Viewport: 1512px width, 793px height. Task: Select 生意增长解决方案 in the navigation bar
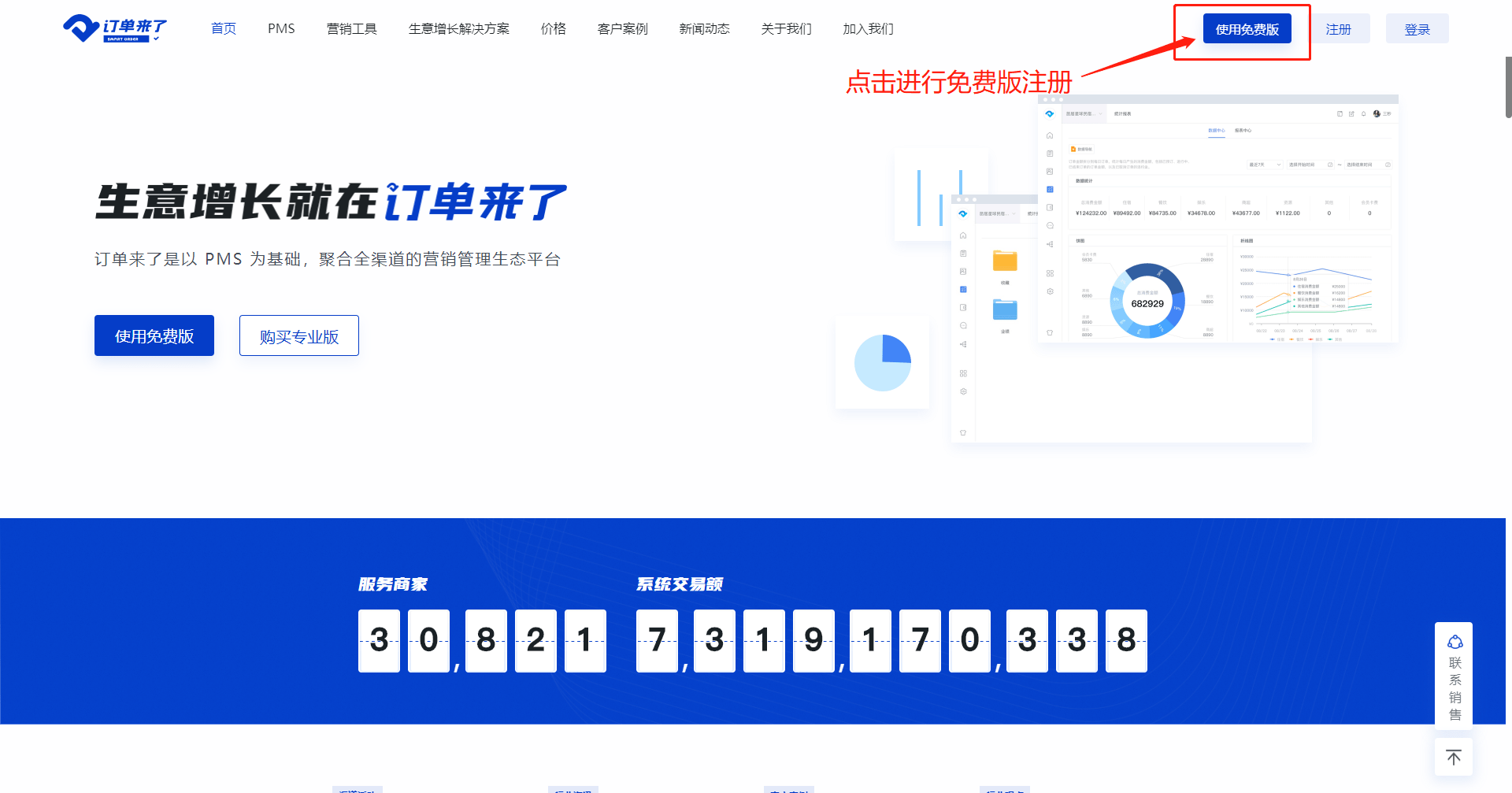click(x=458, y=29)
